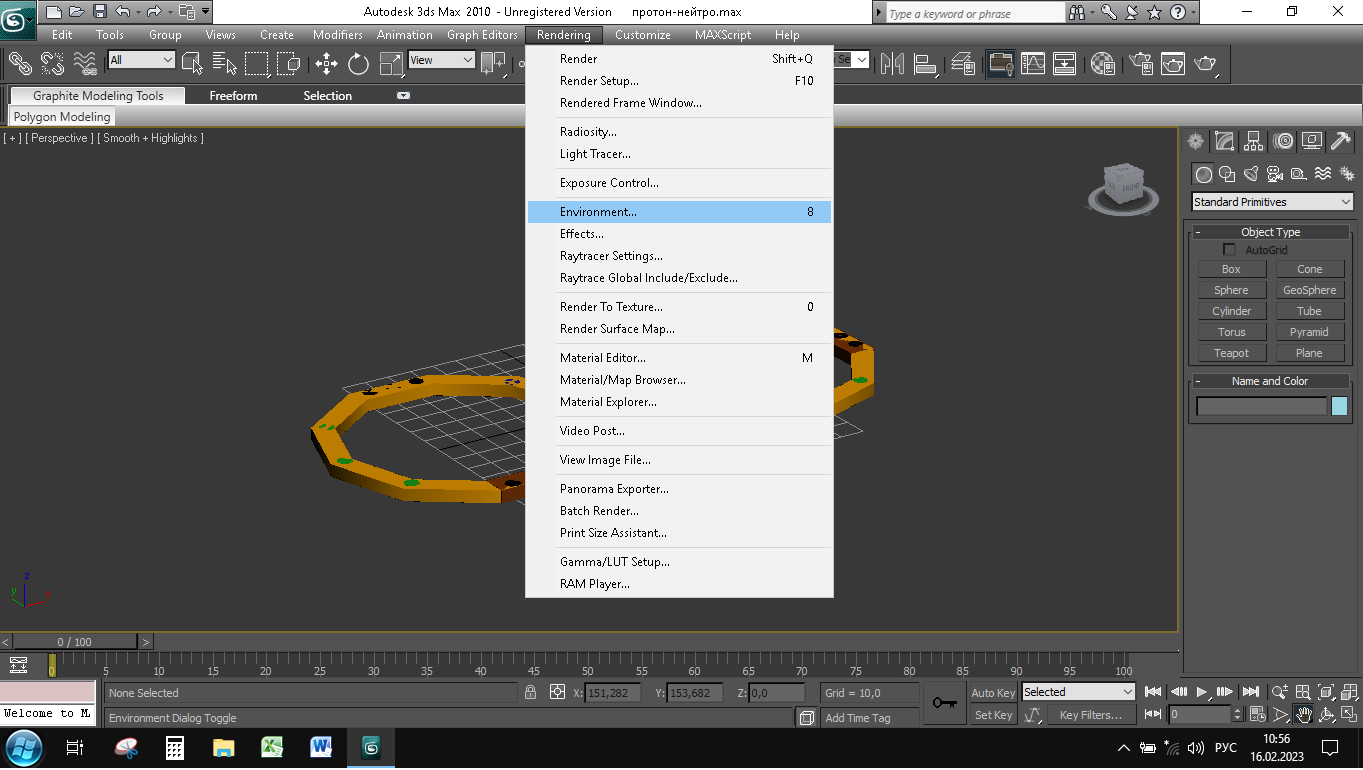Screen dimensions: 1363x770
Task: Toggle Auto Key animation mode
Action: pos(993,693)
